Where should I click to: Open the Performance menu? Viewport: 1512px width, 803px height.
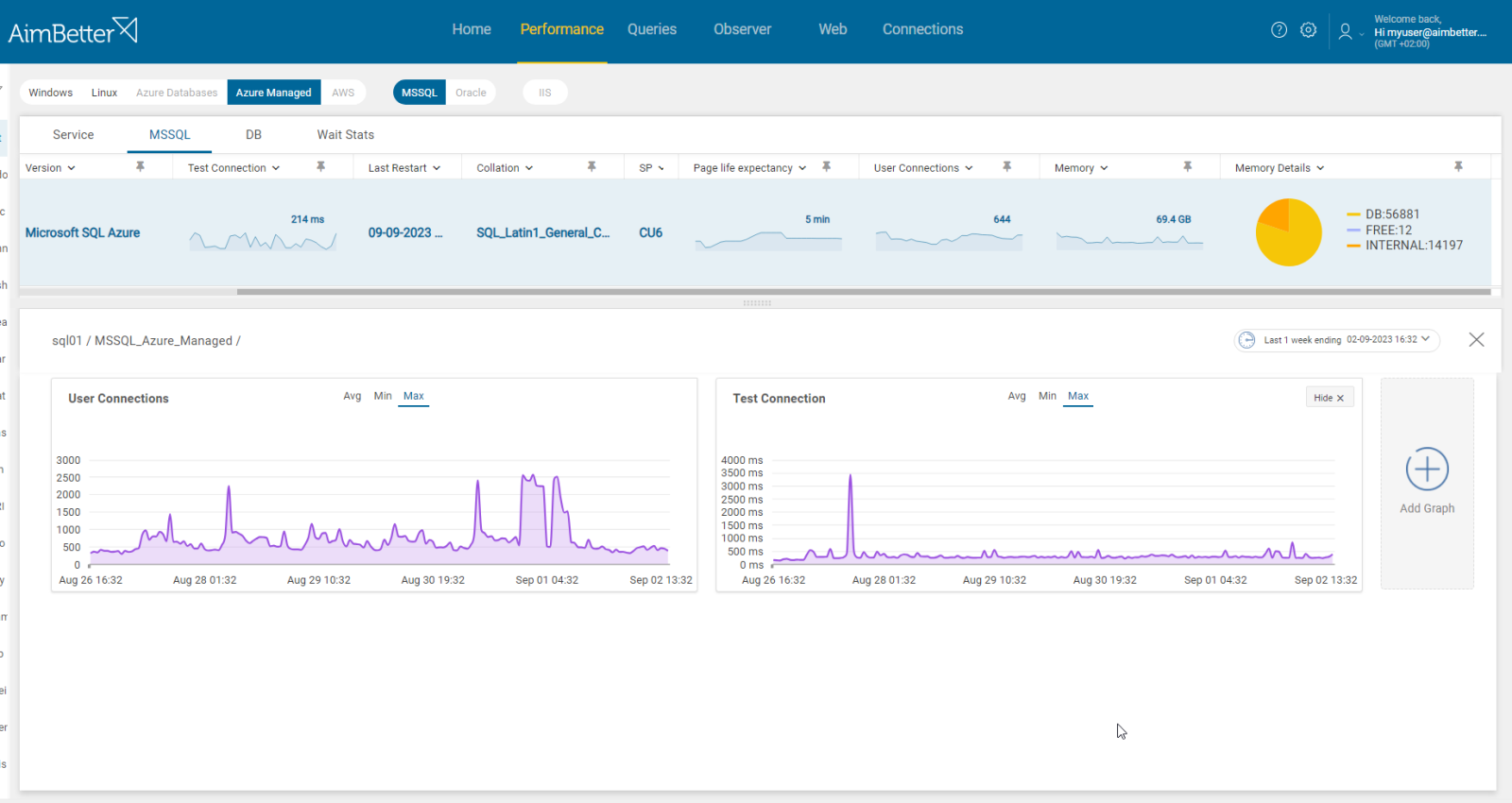[561, 29]
